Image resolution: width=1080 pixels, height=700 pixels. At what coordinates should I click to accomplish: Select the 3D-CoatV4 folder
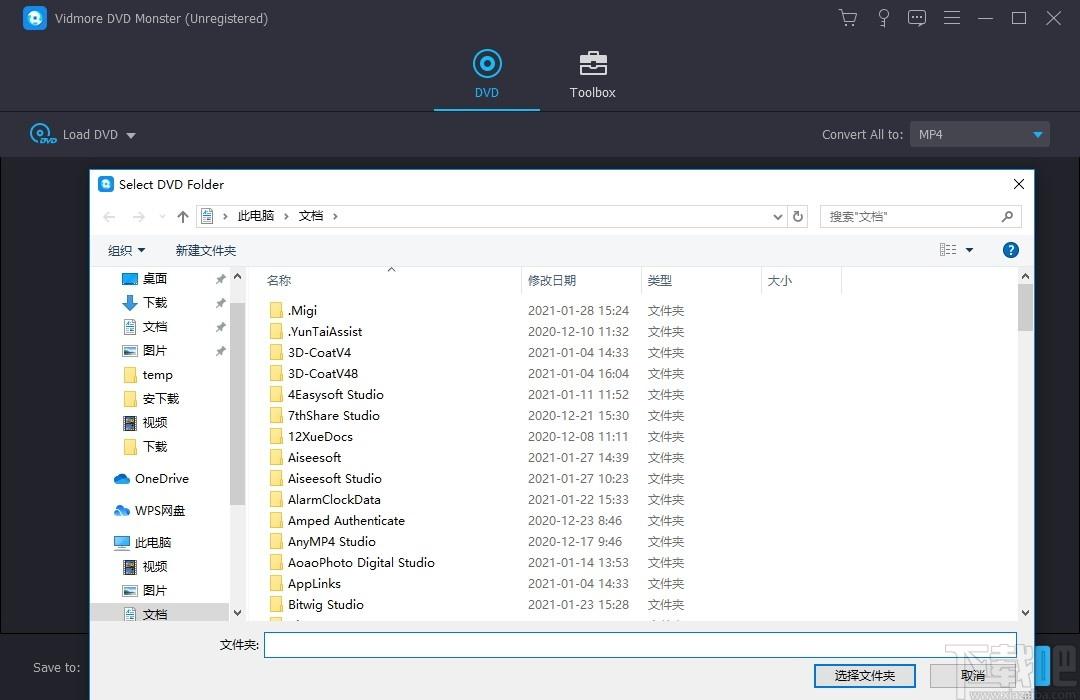click(319, 353)
